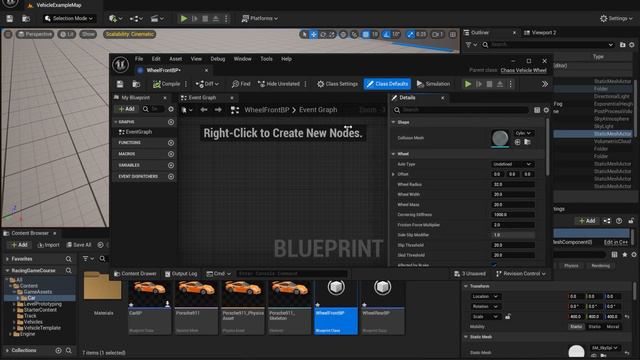Expand Favorites in content browser
This screenshot has height=360, width=640.
pos(7,259)
